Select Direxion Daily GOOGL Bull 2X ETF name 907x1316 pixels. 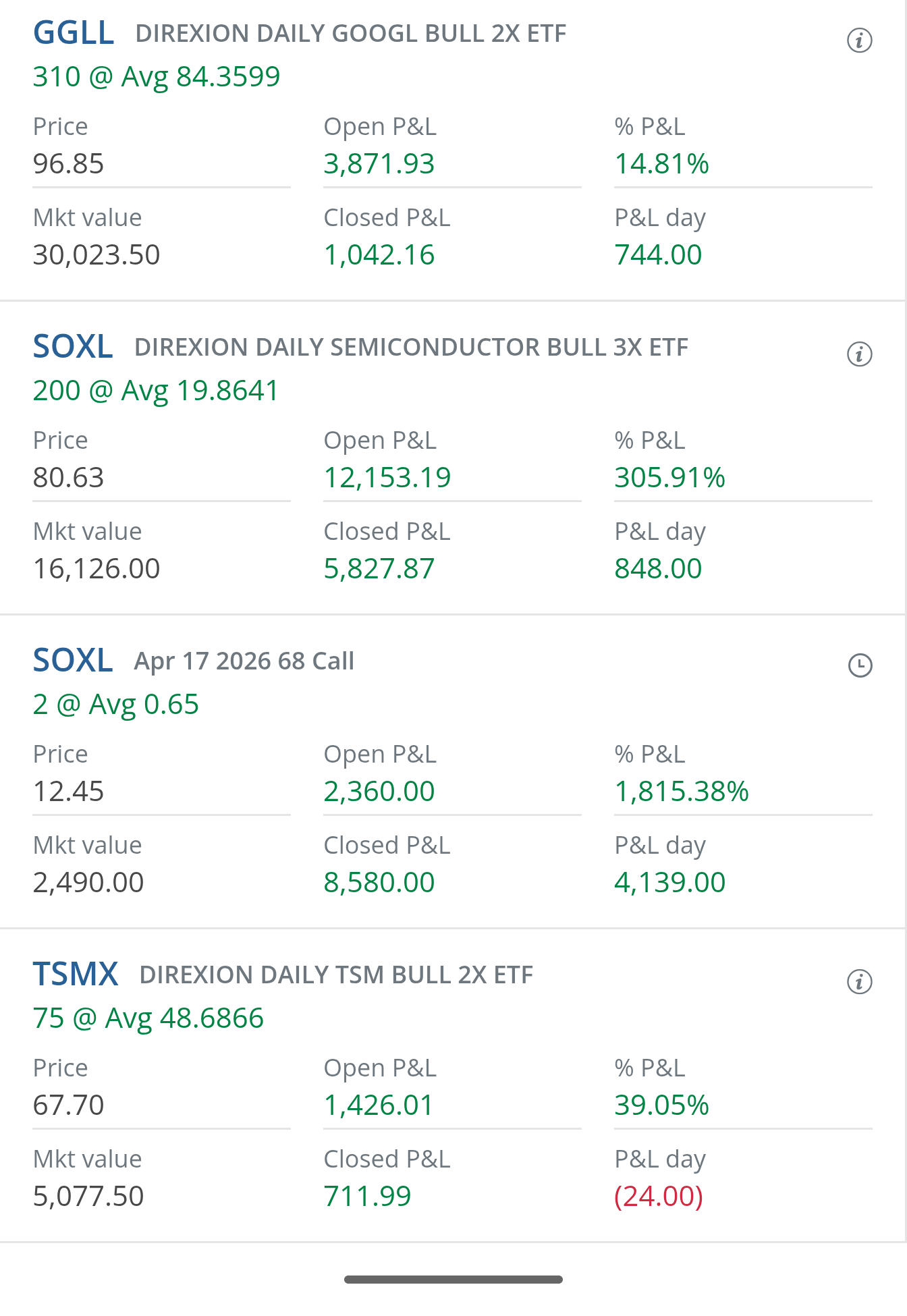coord(351,34)
